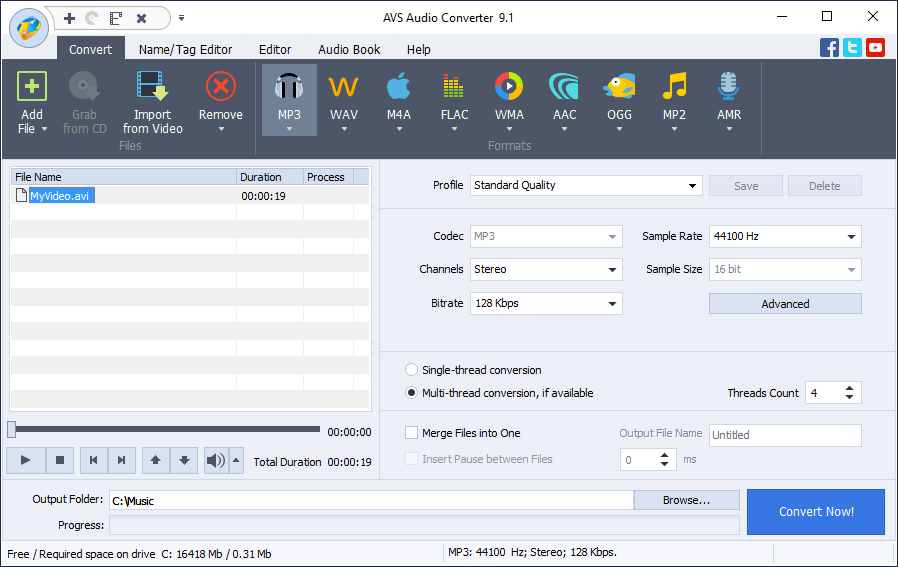Image resolution: width=898 pixels, height=567 pixels.
Task: Open the Sample Rate dropdown
Action: click(x=850, y=237)
